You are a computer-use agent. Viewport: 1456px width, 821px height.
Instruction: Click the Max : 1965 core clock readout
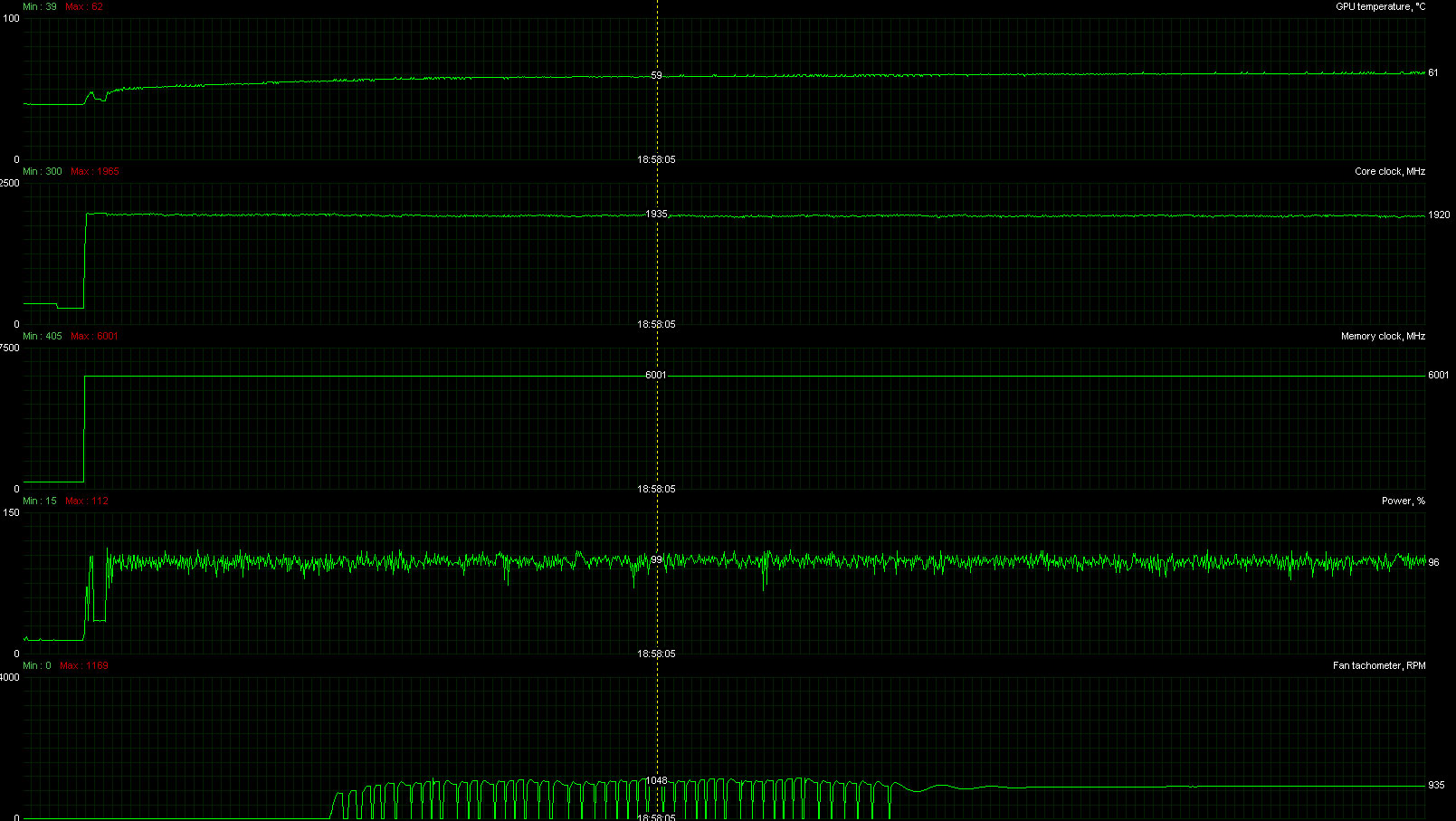pyautogui.click(x=94, y=172)
